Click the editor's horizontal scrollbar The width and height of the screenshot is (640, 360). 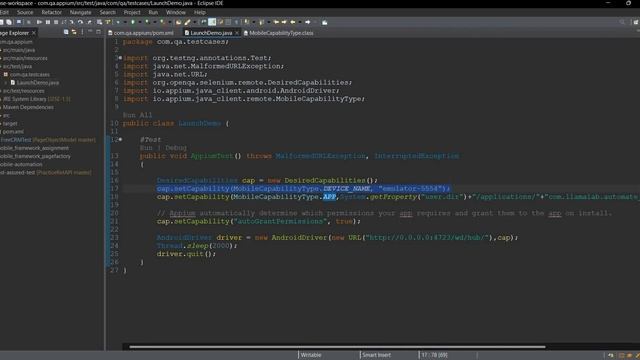point(337,347)
